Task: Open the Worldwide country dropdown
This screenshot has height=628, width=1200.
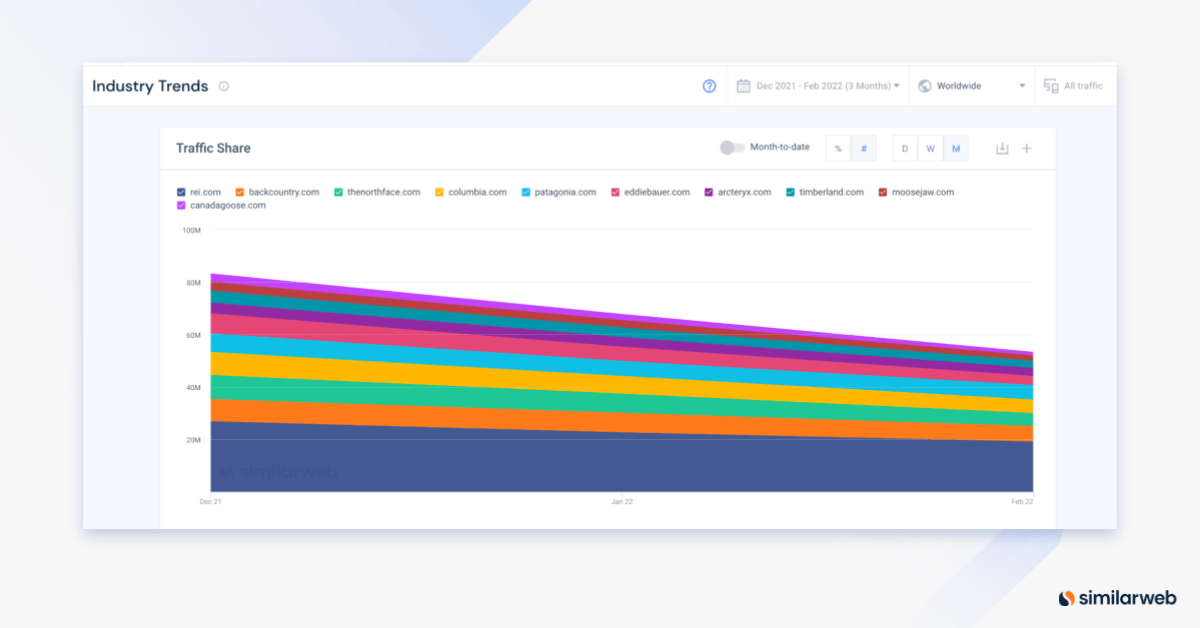Action: (x=972, y=86)
